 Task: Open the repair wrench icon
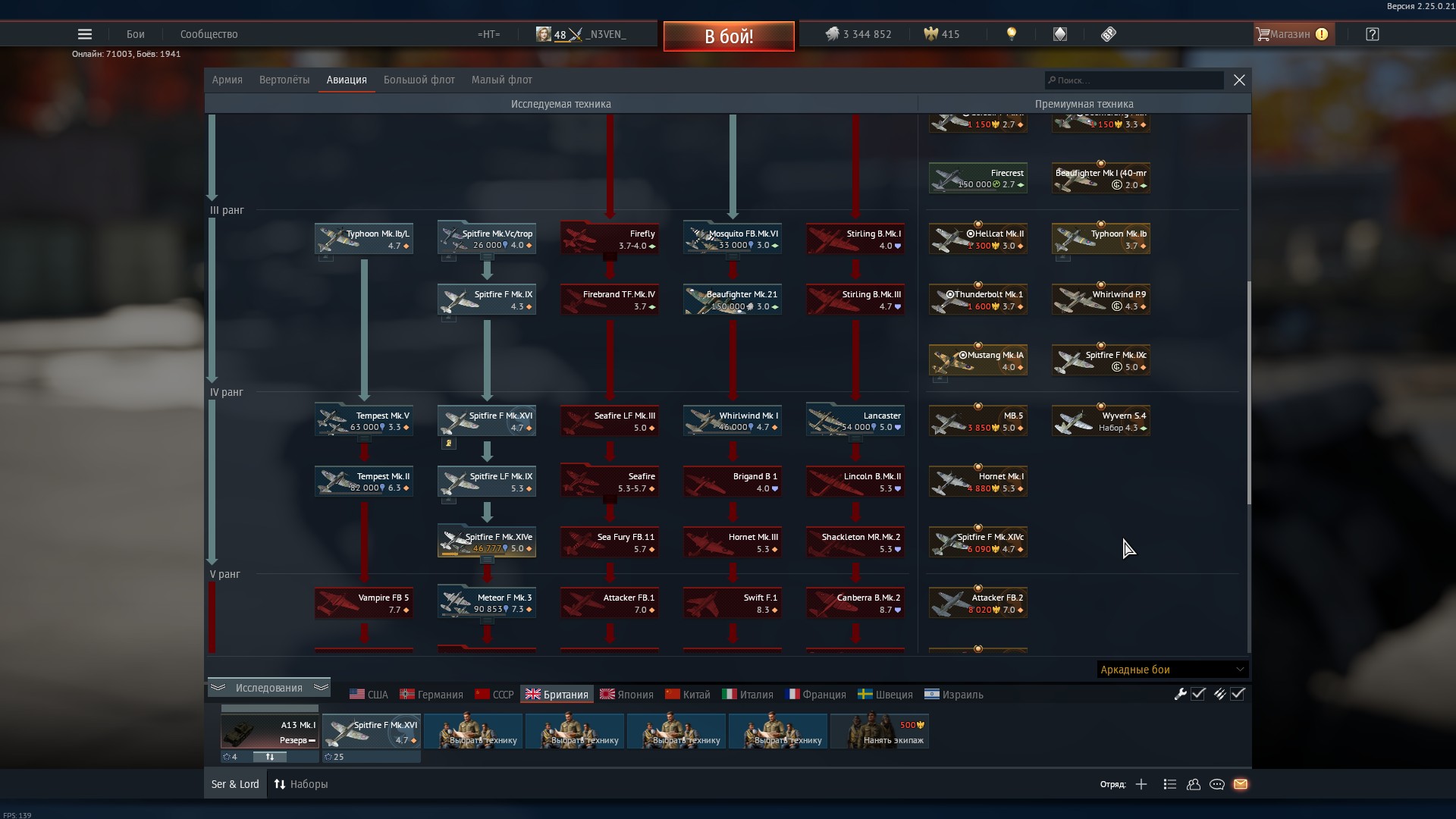point(1181,694)
